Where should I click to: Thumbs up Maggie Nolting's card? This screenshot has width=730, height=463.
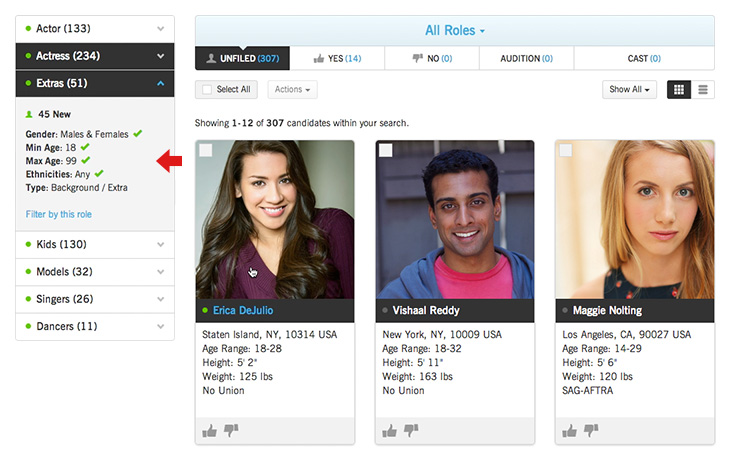pyautogui.click(x=570, y=430)
